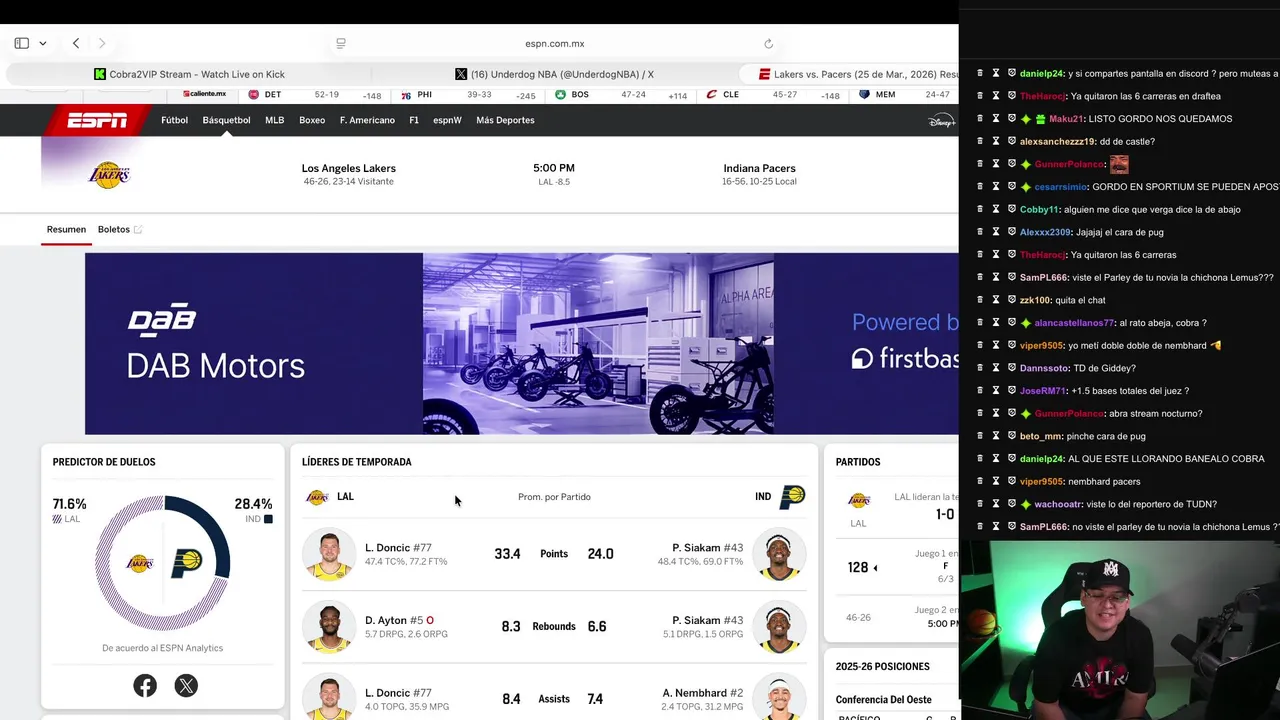Click the Disney+ logo in ESPN header

click(941, 121)
